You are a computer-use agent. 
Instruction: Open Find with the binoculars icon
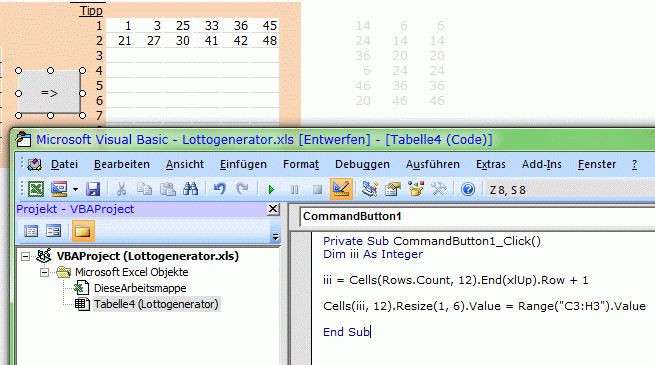[x=191, y=190]
